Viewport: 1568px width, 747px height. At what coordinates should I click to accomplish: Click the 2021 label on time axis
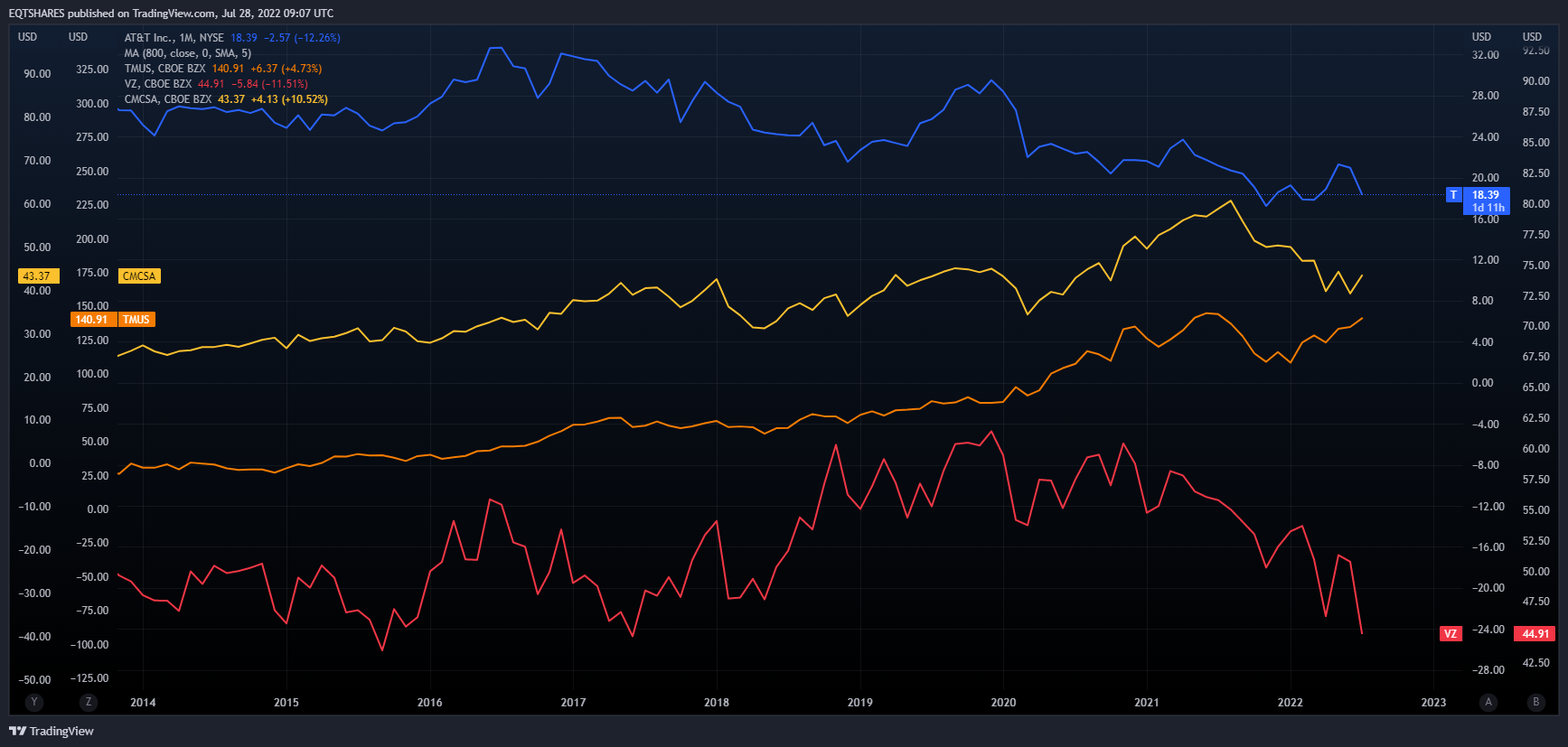[1147, 703]
